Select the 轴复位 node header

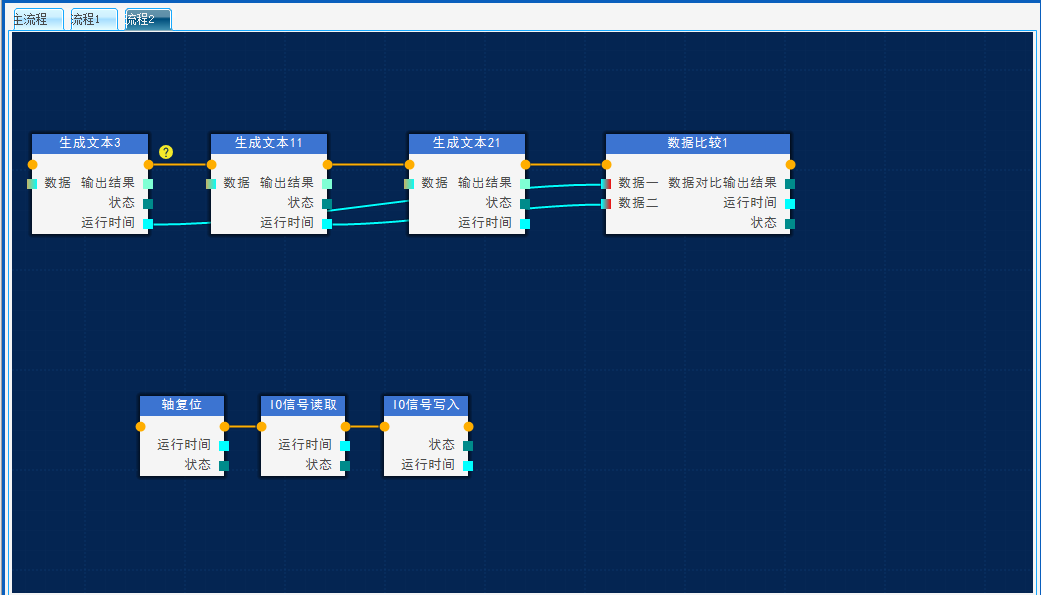tap(182, 405)
